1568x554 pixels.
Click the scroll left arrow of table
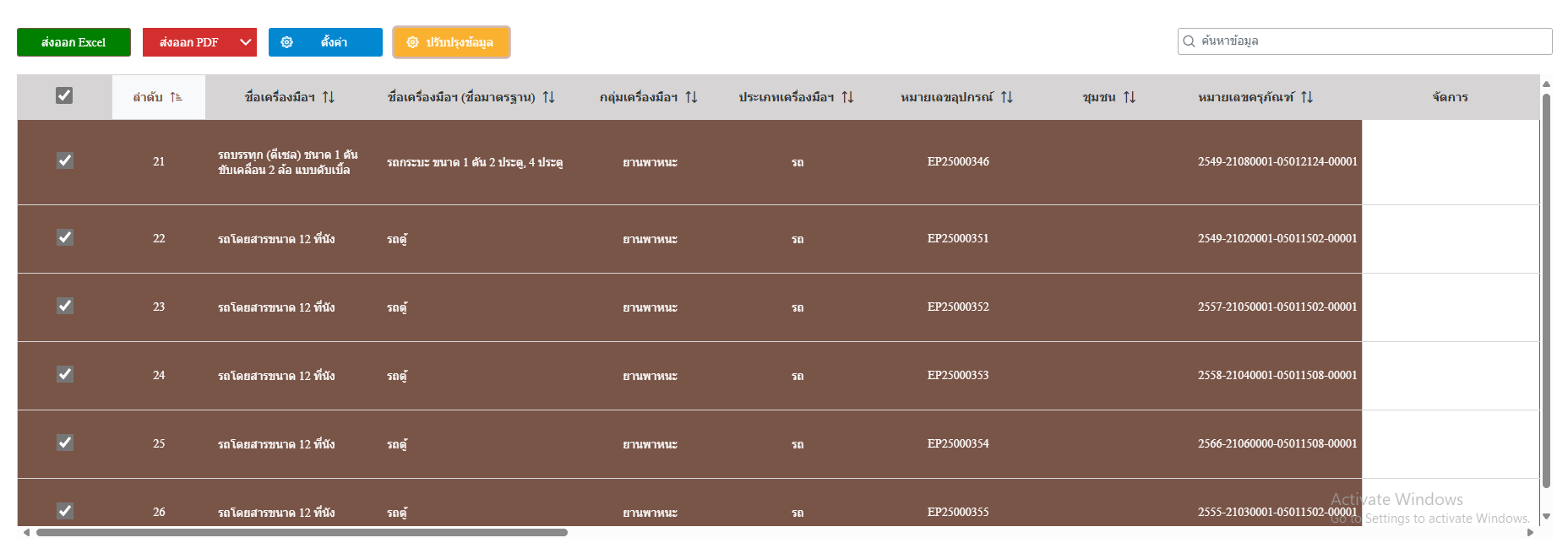pyautogui.click(x=26, y=532)
